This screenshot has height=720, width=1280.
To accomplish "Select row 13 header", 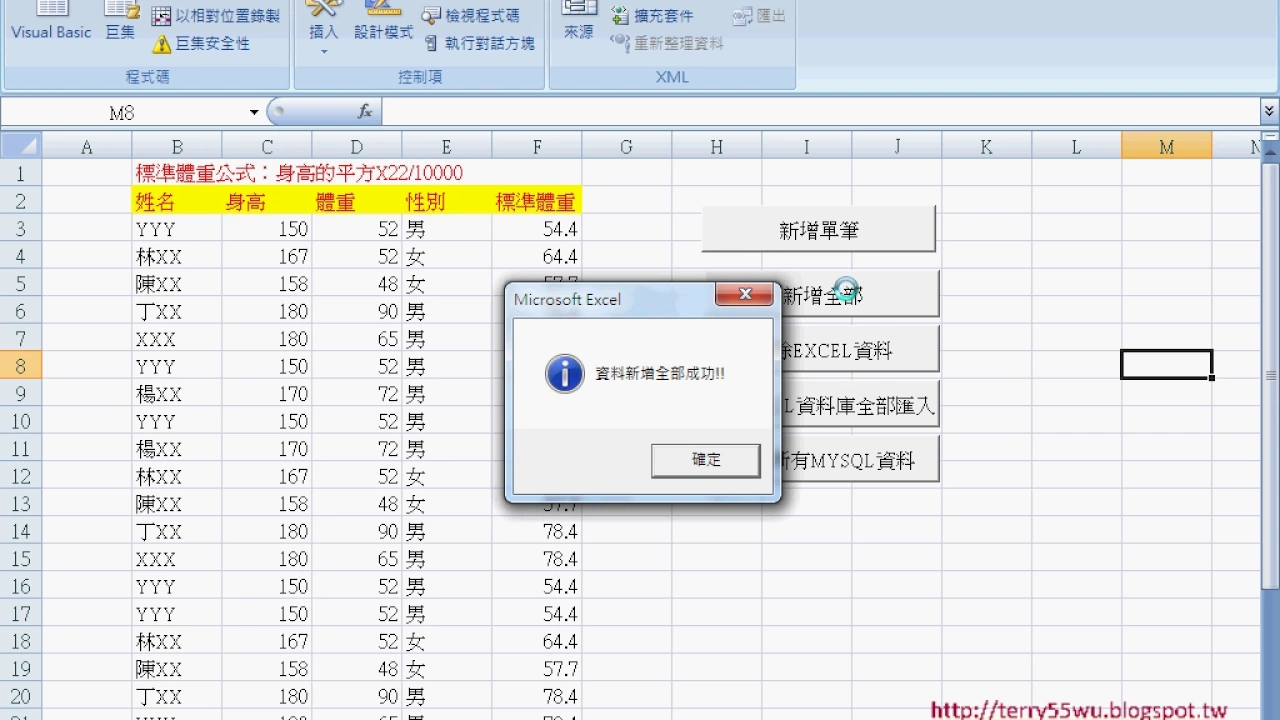I will (x=21, y=504).
